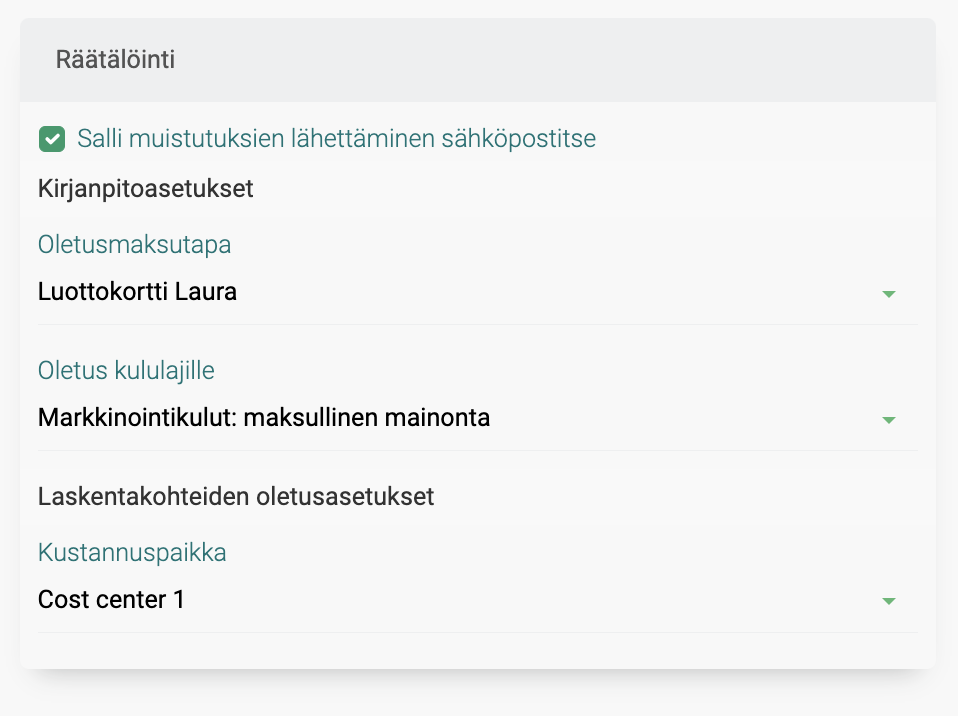Screen dimensions: 958x716
Task: Select the 'Markkinointikulut: maksullinen mainonta' field value
Action: pos(264,418)
